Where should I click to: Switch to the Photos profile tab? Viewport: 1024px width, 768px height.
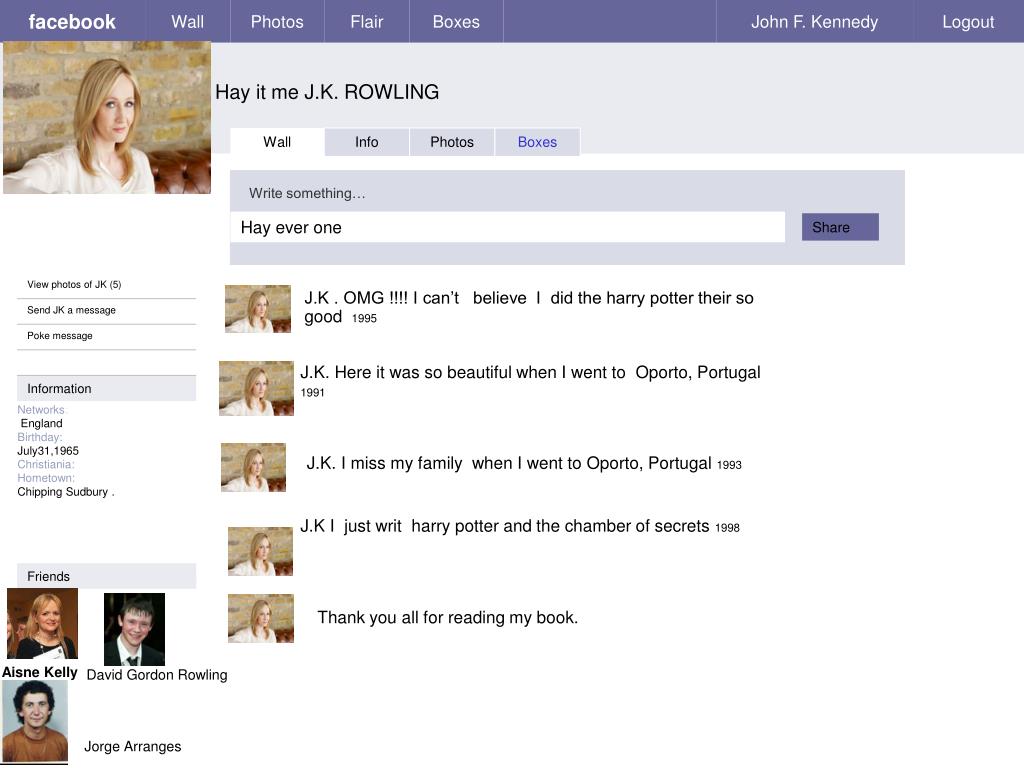[451, 142]
